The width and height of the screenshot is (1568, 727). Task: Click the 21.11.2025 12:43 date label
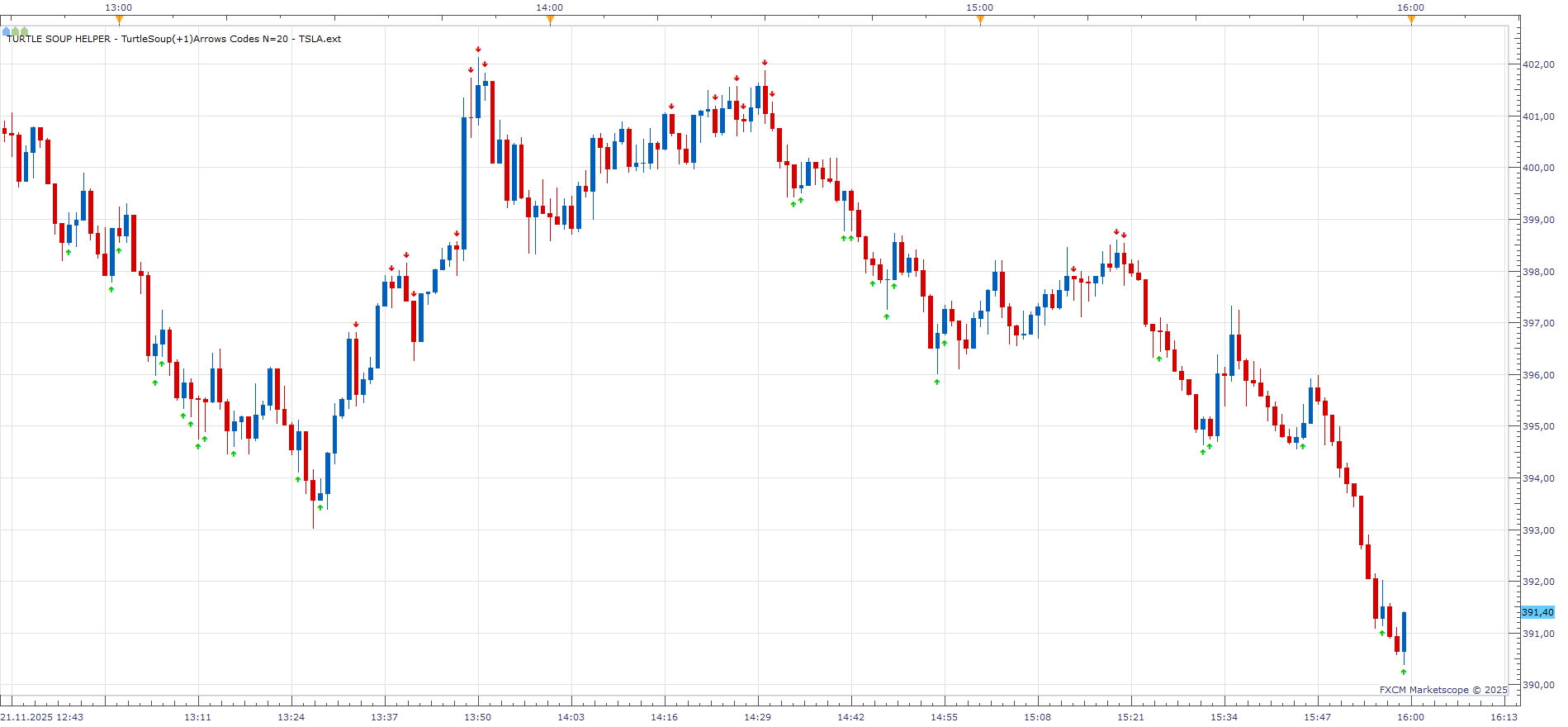[42, 717]
